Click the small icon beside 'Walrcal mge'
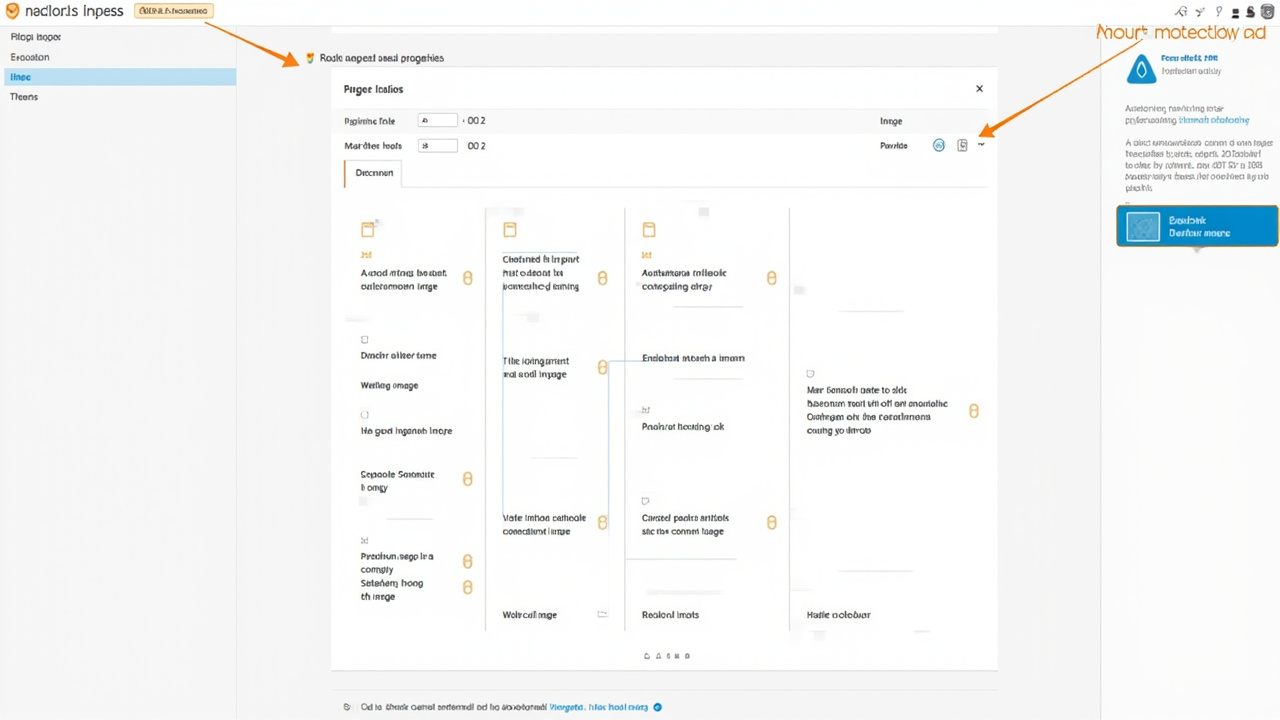Image resolution: width=1280 pixels, height=720 pixels. (x=602, y=614)
